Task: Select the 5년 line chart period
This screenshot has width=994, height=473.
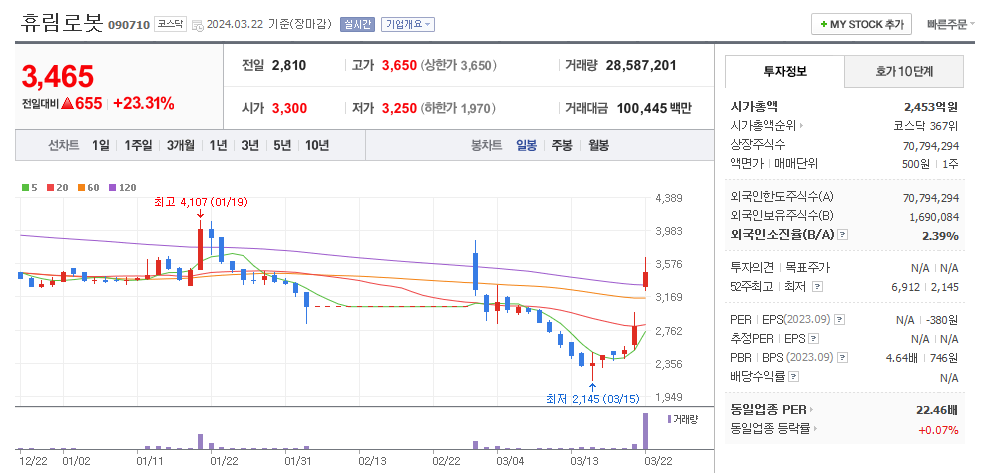Action: [282, 145]
